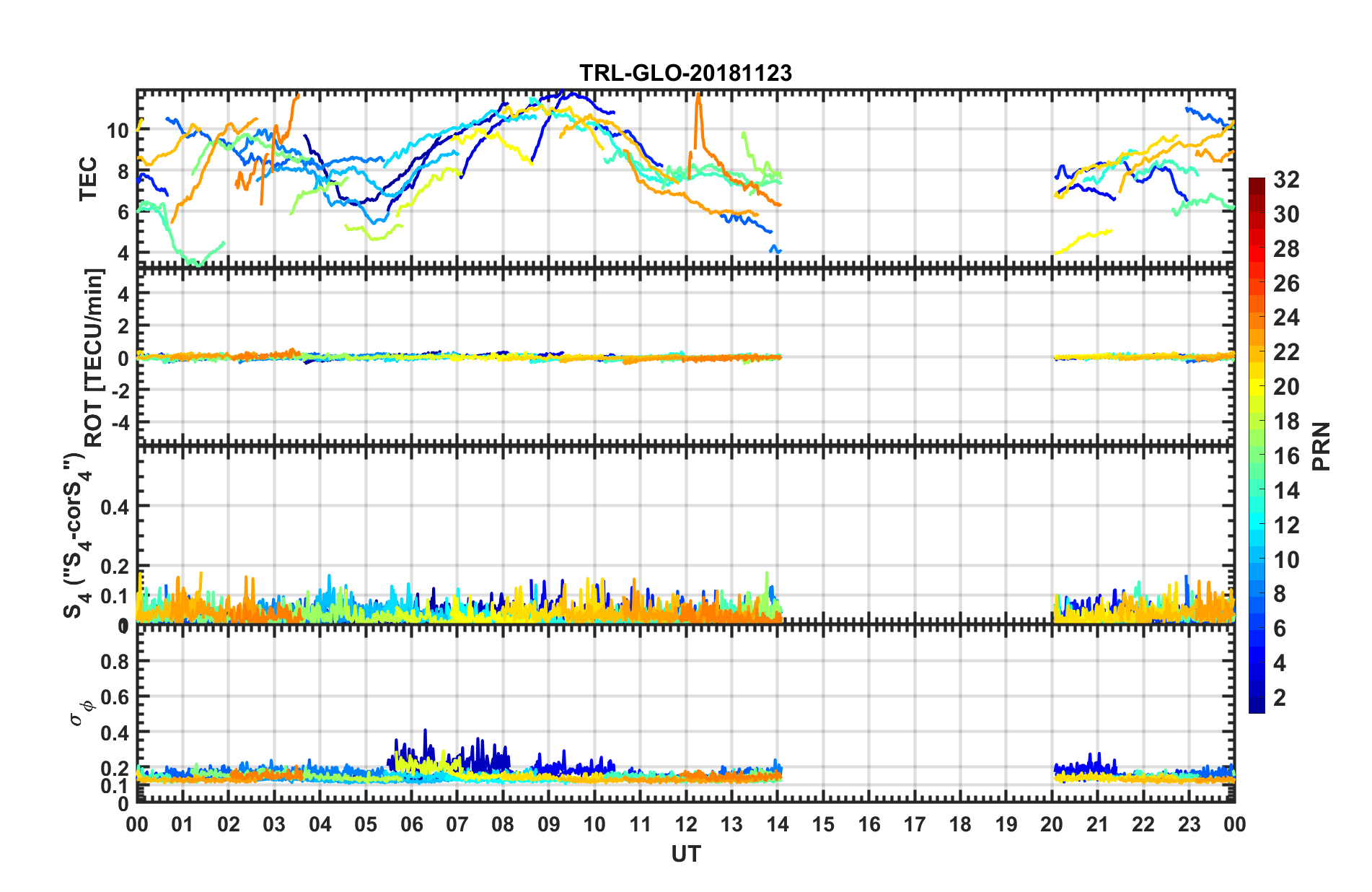This screenshot has height=892, width=1372.
Task: Click the "8" label on the PRN colorbar
Action: click(x=1280, y=594)
